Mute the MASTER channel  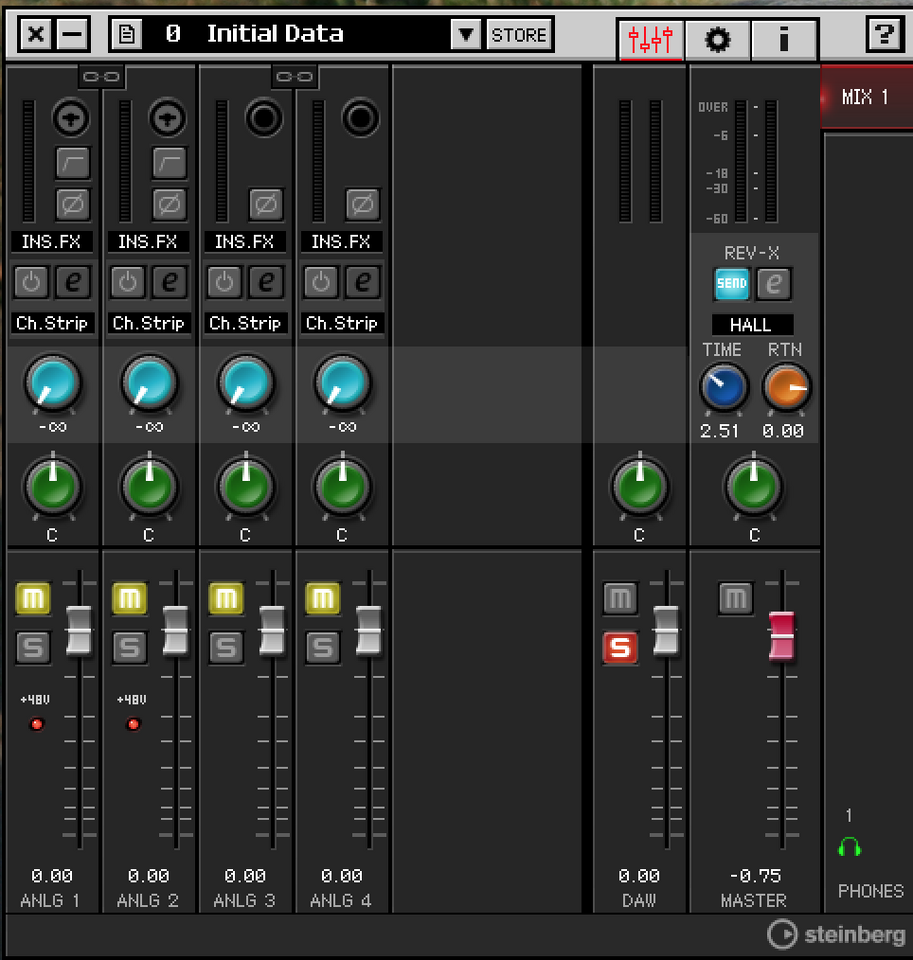click(735, 598)
